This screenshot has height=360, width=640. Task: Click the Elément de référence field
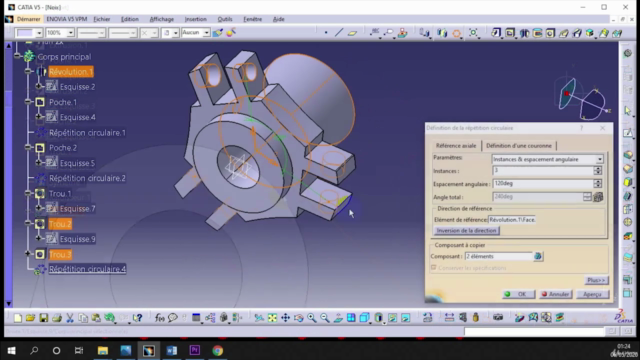click(x=512, y=220)
